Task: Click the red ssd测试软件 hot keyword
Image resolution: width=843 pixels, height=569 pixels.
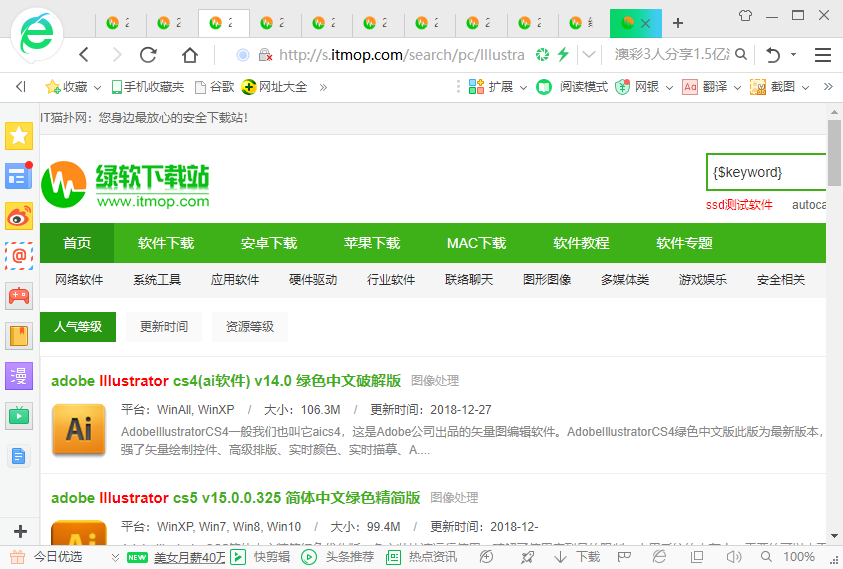Action: coord(739,205)
